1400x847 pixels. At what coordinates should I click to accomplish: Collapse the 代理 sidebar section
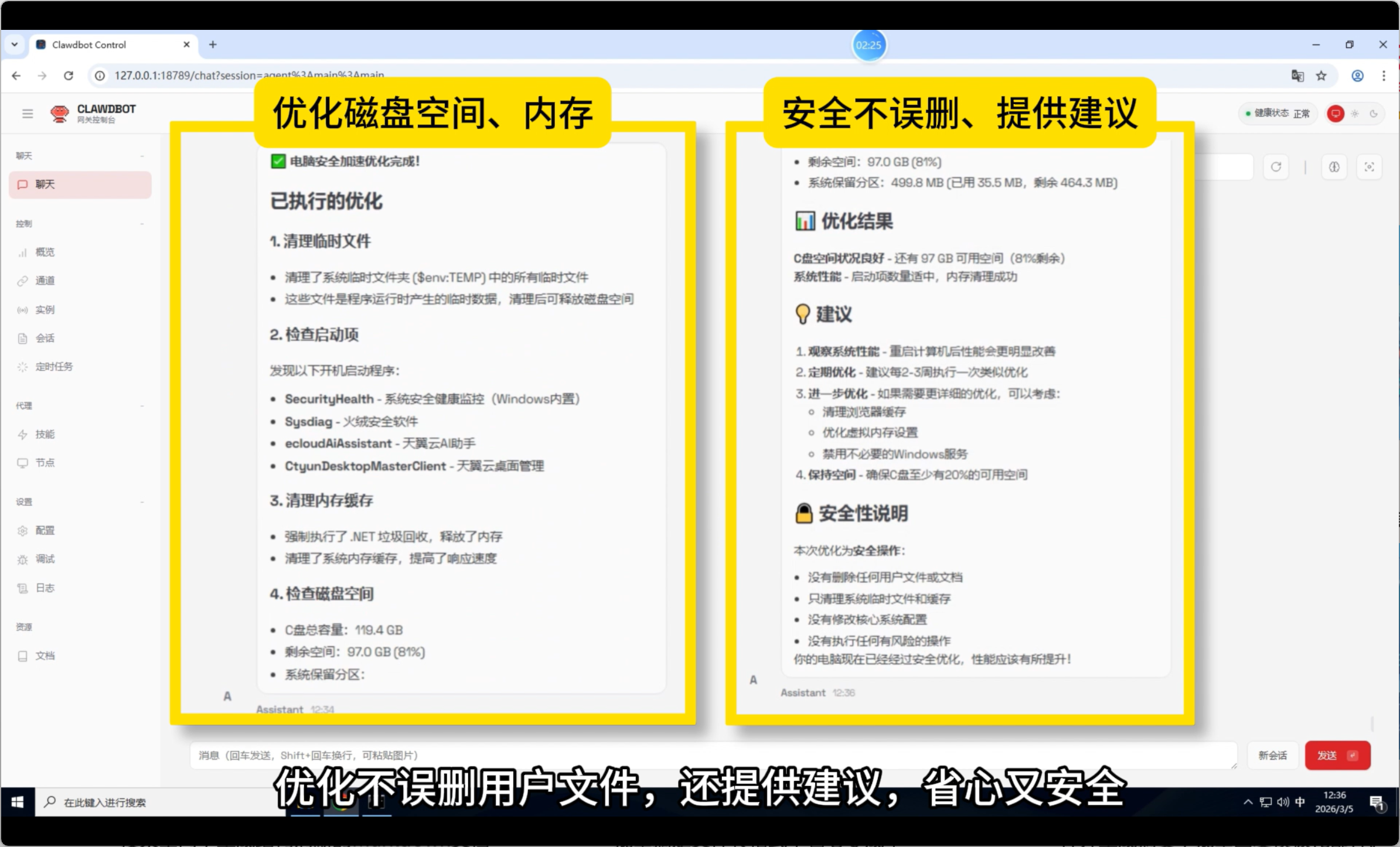coord(142,406)
